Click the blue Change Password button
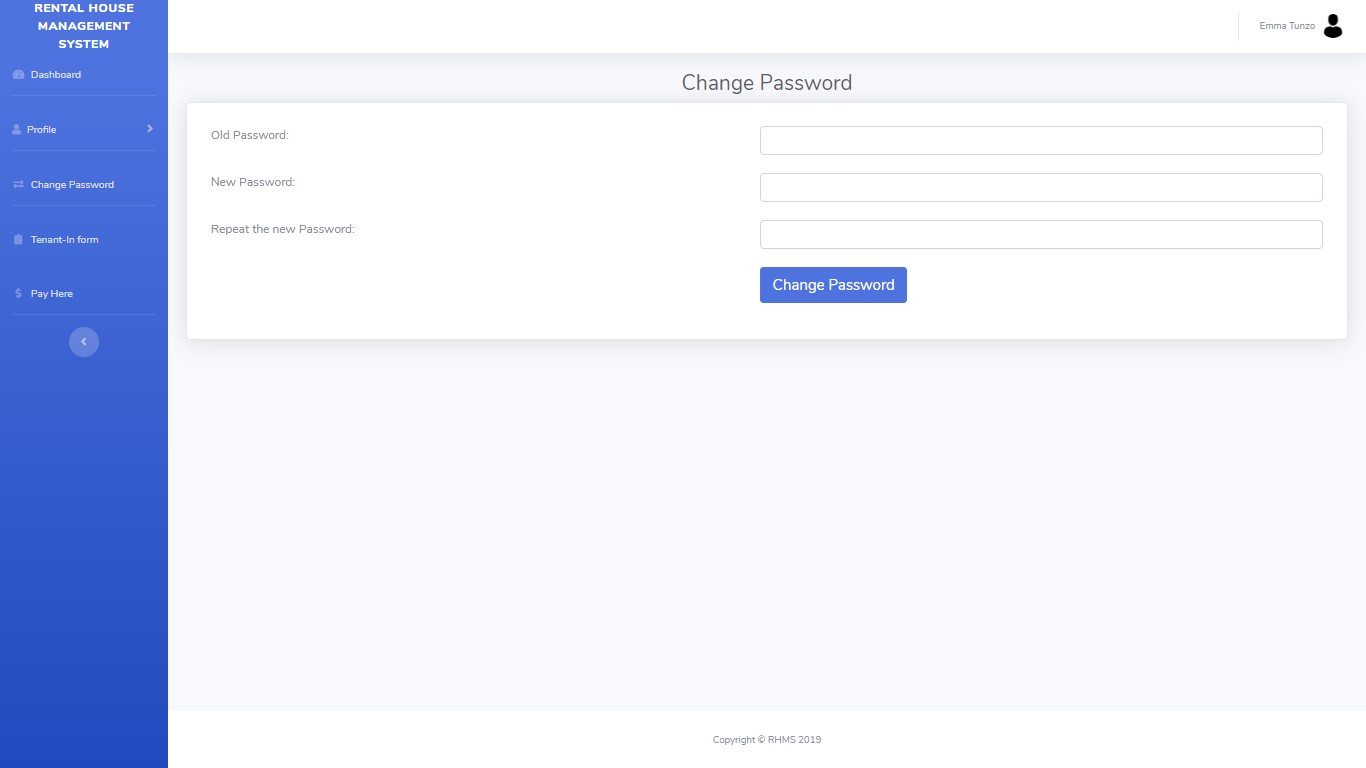 tap(833, 285)
